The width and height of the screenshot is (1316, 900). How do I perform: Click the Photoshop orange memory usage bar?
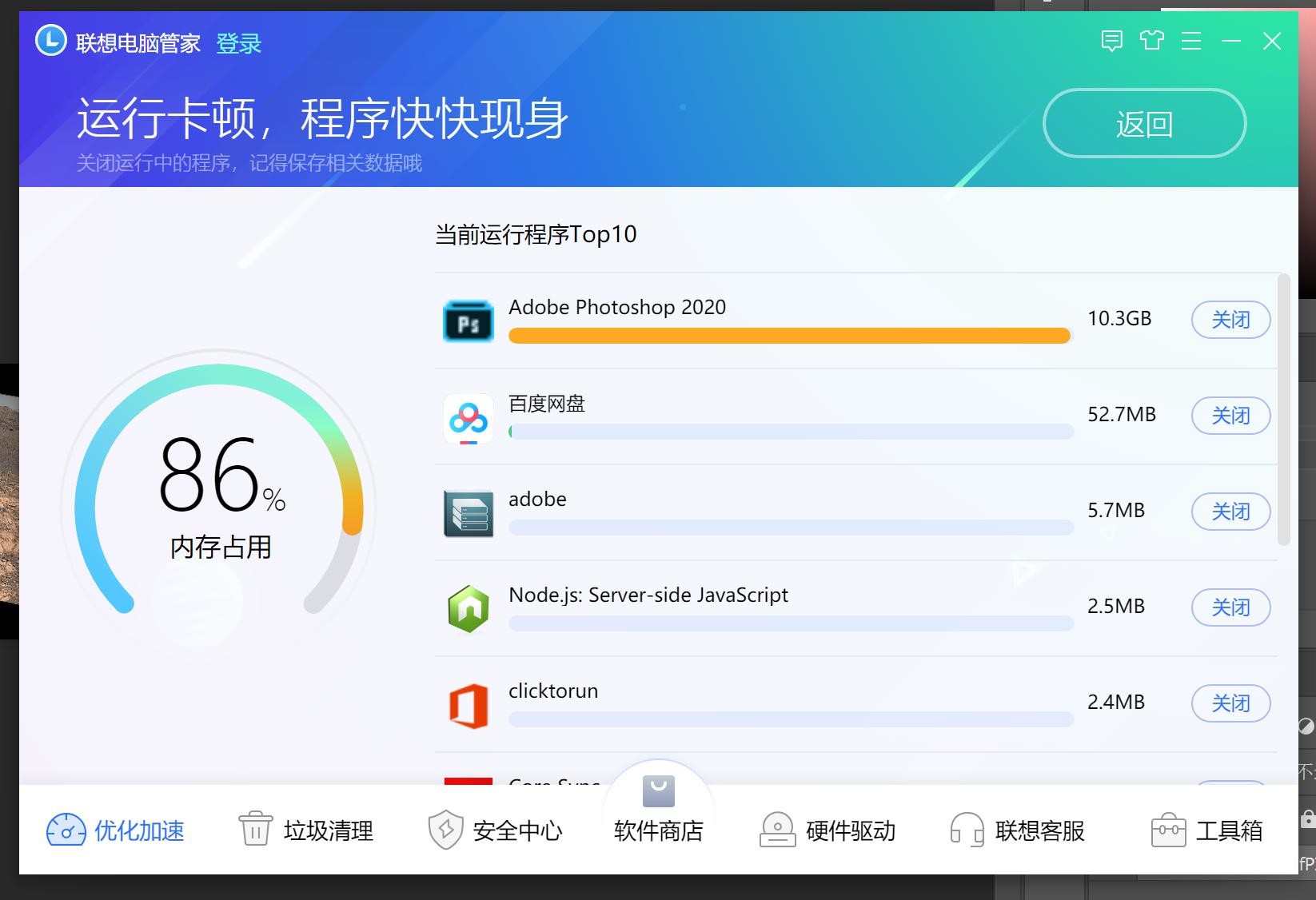pyautogui.click(x=788, y=336)
